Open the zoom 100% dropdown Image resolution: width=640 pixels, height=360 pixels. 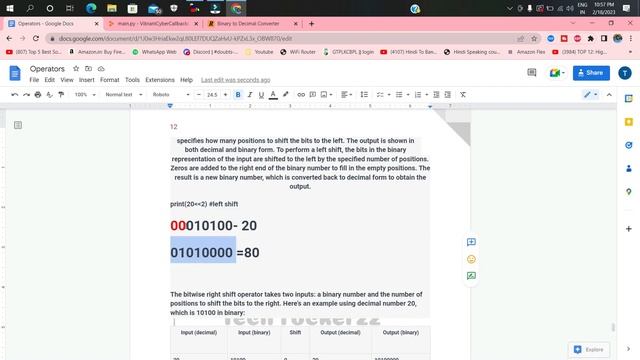tap(85, 95)
